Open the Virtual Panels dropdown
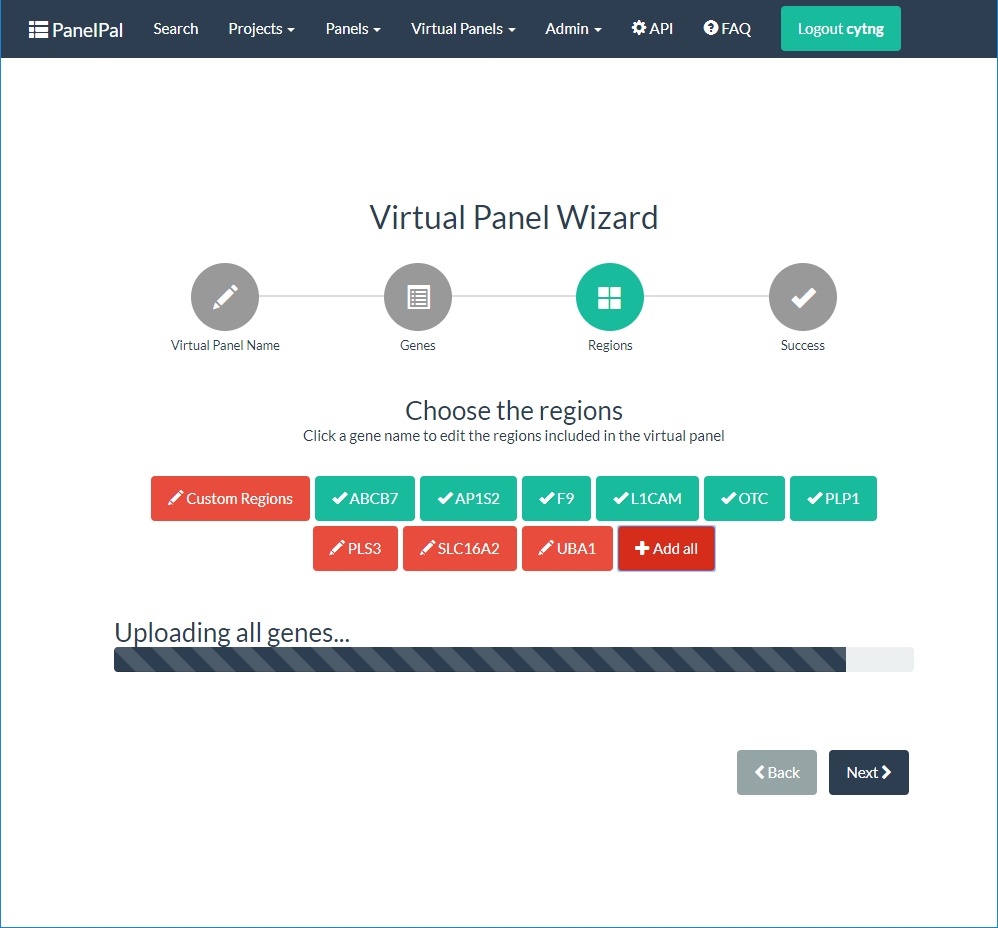 tap(463, 29)
